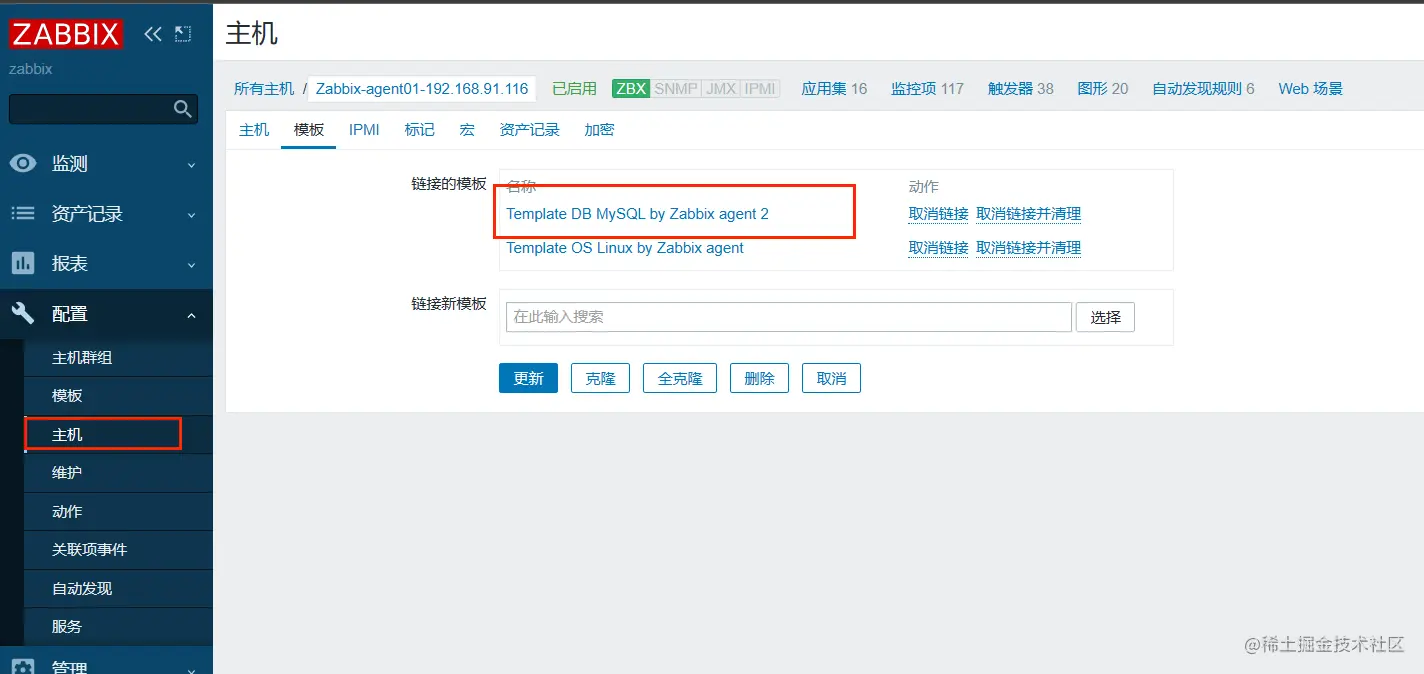Click the 已启用 status link
Viewport: 1424px width, 674px height.
[x=574, y=89]
